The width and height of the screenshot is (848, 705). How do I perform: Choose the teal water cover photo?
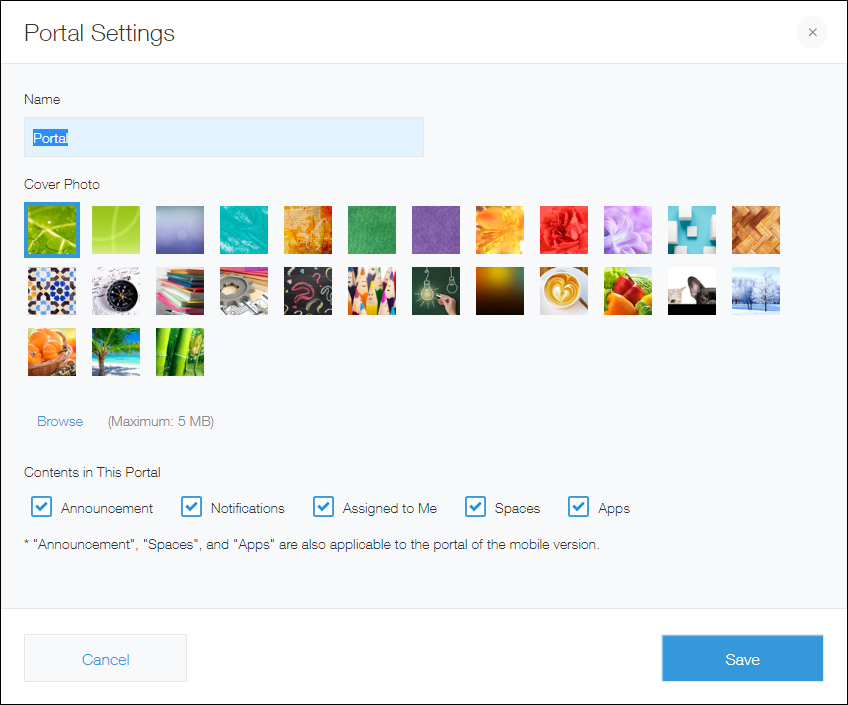point(244,229)
